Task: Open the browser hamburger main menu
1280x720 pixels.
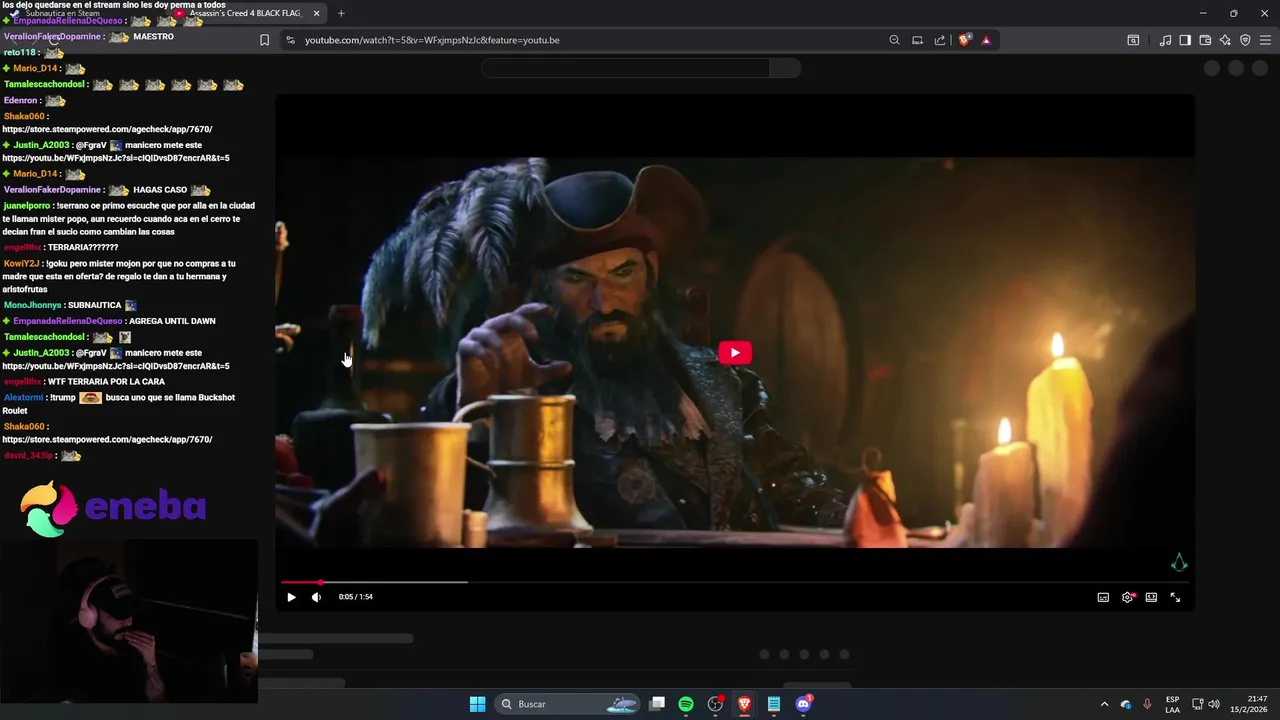Action: (x=1265, y=40)
